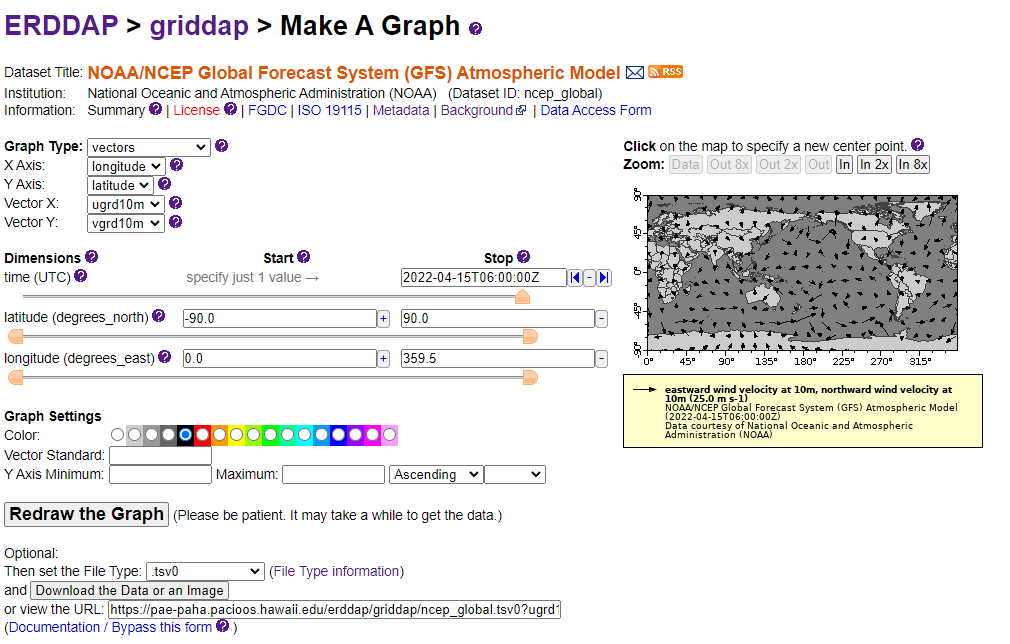Open help icon beside time (UTC)
This screenshot has height=644, width=1010.
click(81, 276)
